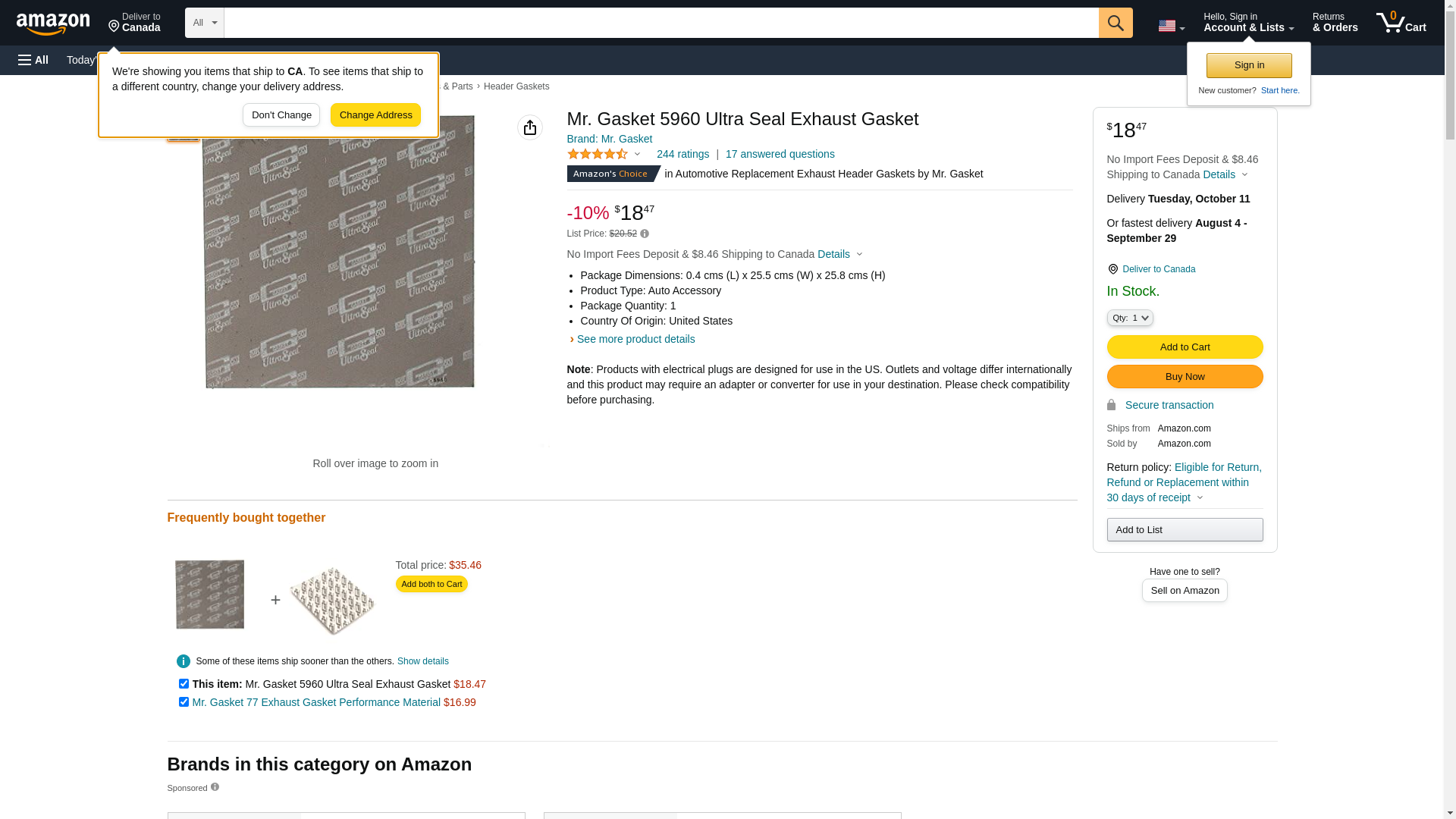The width and height of the screenshot is (1456, 819).
Task: Click the Sponsored info icon
Action: tap(215, 787)
